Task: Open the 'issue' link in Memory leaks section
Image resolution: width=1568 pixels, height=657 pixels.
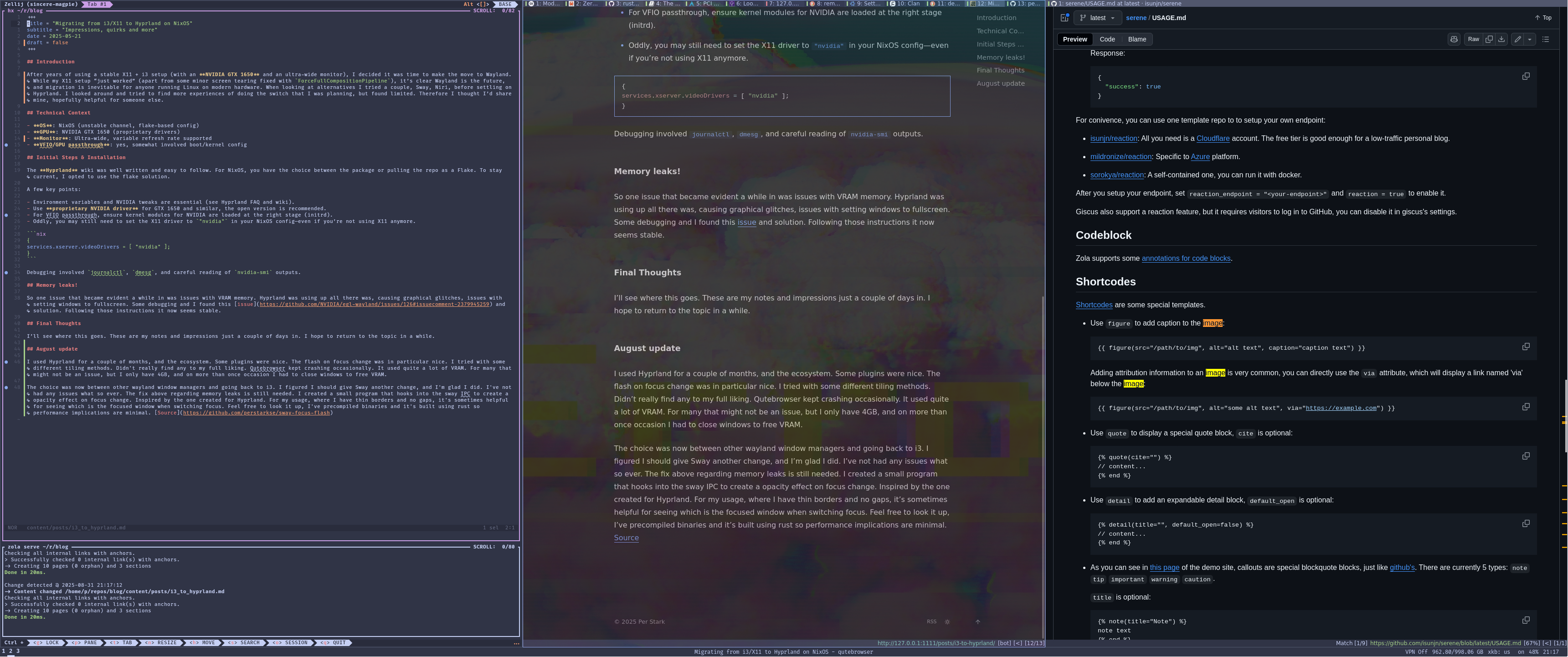Action: coord(746,222)
